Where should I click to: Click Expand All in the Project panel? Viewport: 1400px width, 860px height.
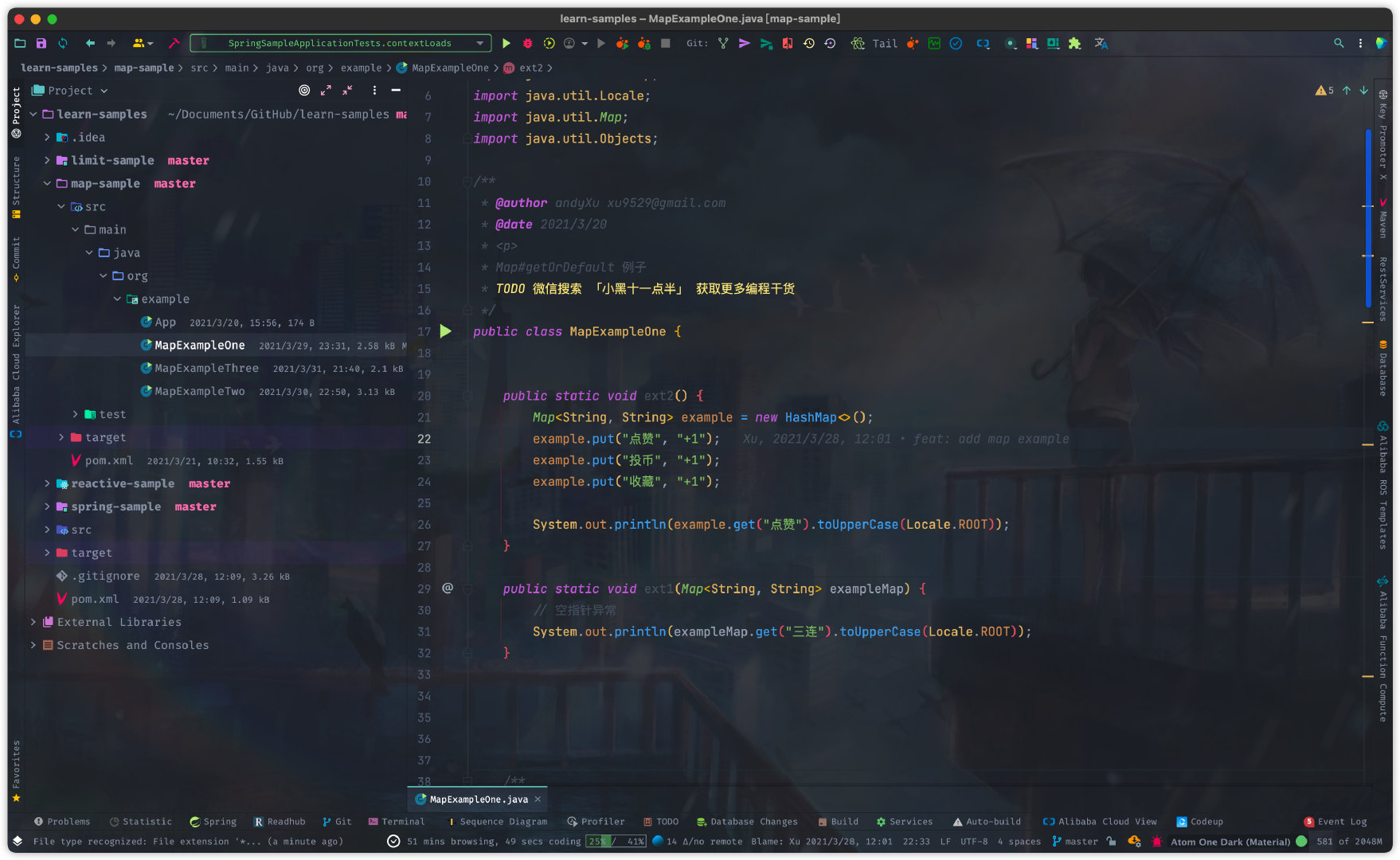pos(326,90)
